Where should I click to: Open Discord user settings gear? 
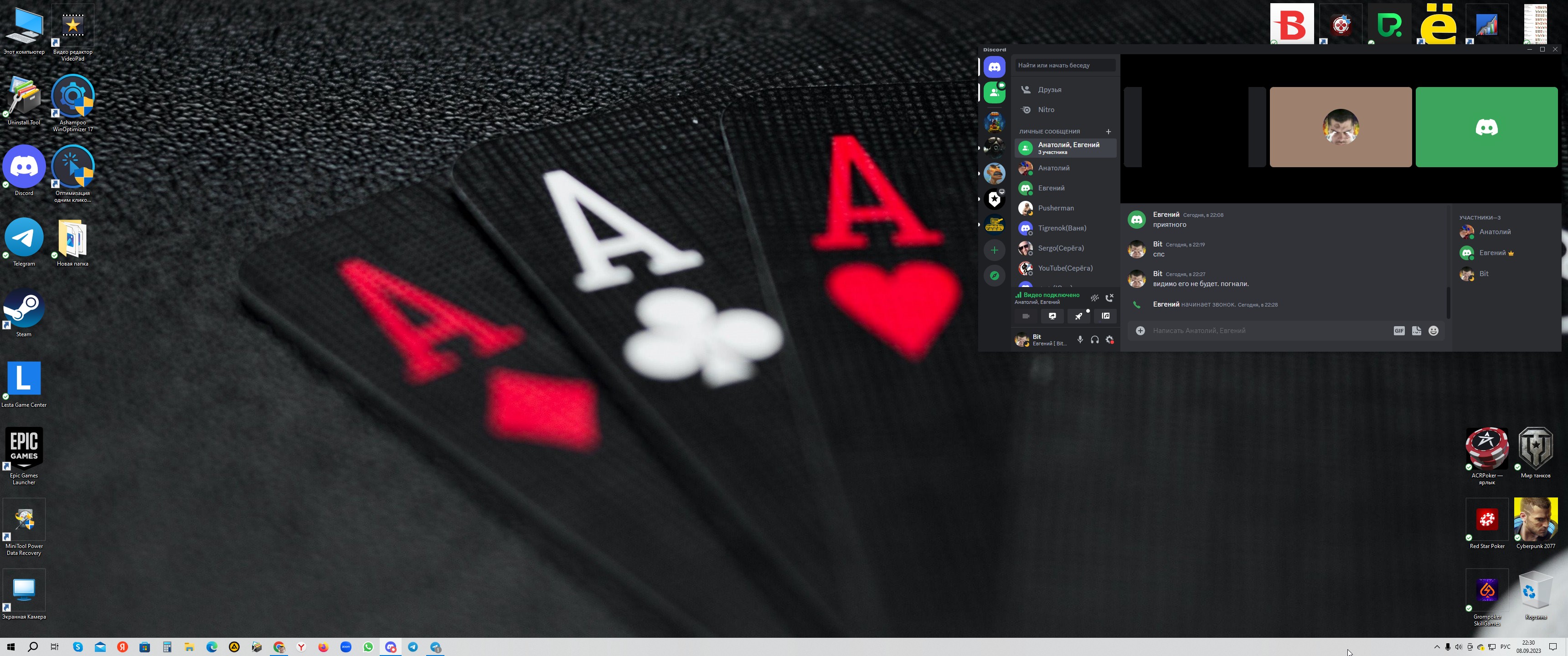click(x=1109, y=339)
